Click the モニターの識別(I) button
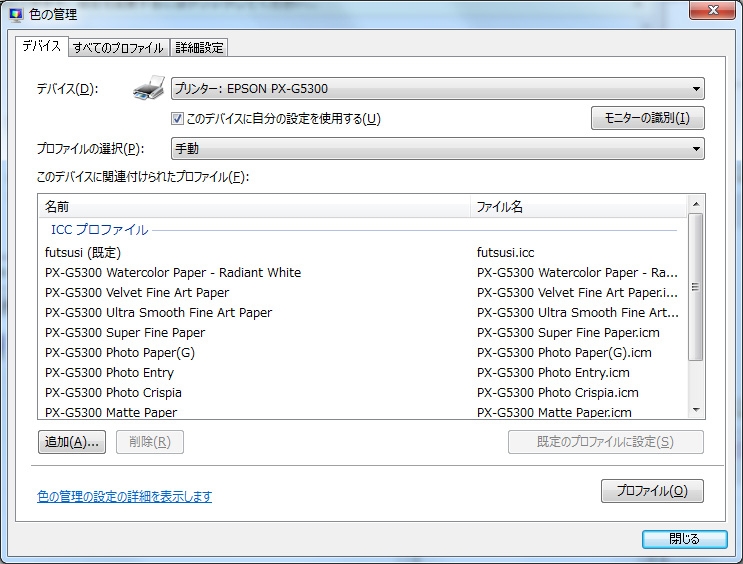Screen dimensions: 743x564 coord(647,118)
